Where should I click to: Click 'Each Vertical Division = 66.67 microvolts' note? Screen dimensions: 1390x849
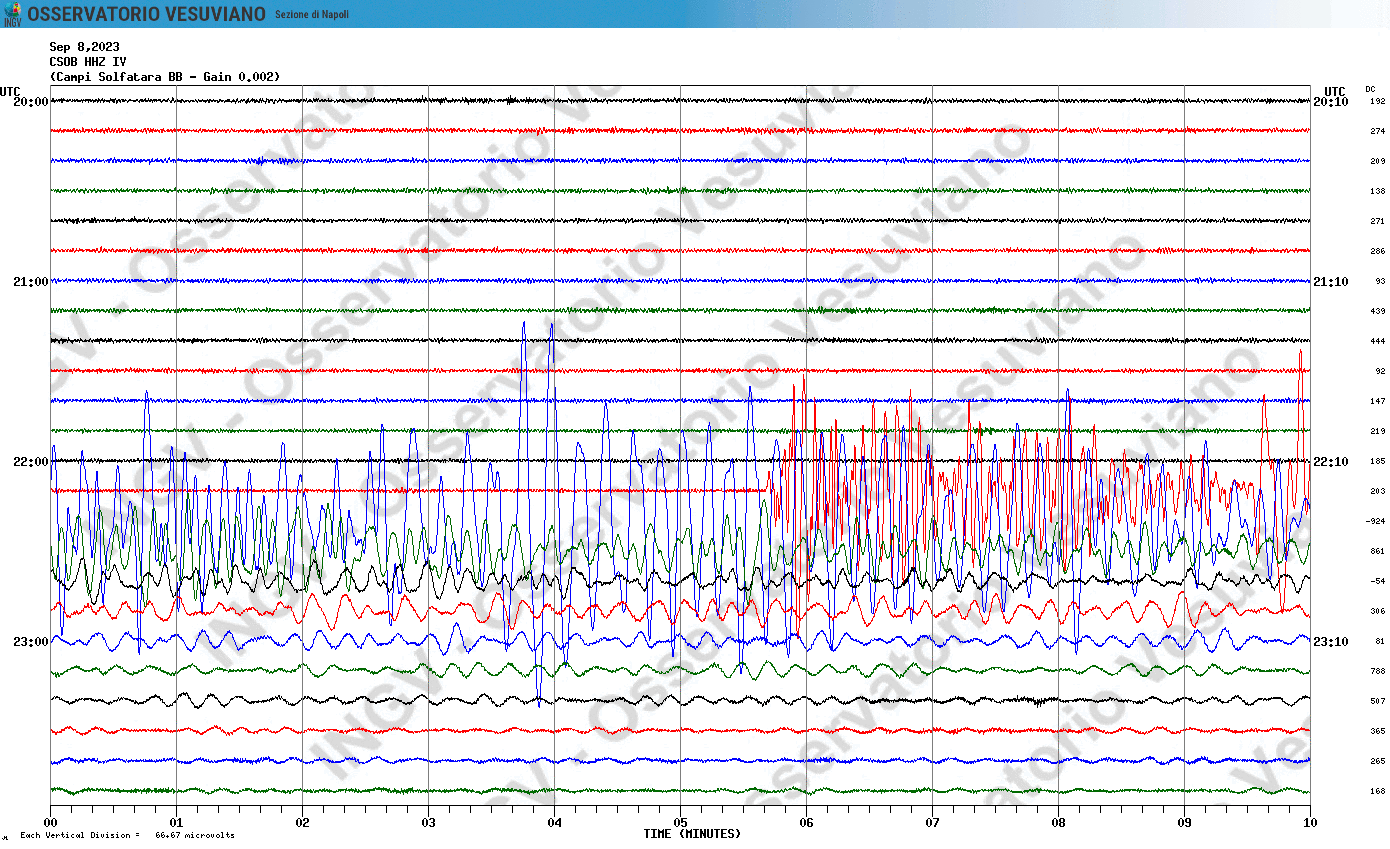tap(127, 835)
